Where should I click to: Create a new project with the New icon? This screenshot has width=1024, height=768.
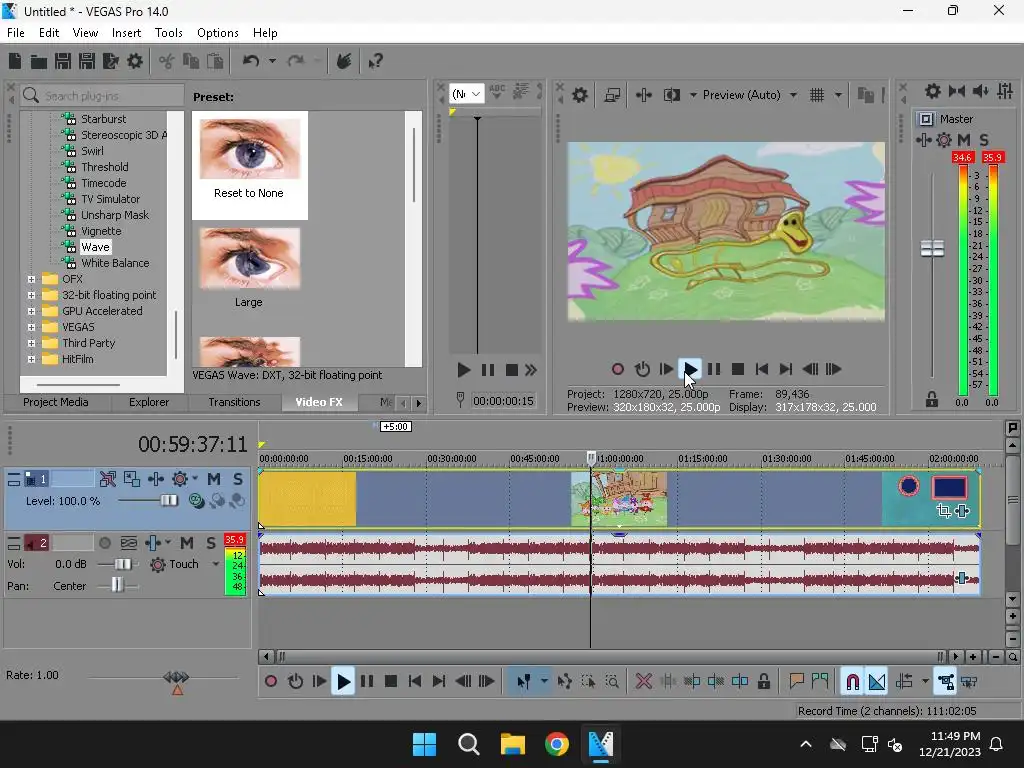15,61
